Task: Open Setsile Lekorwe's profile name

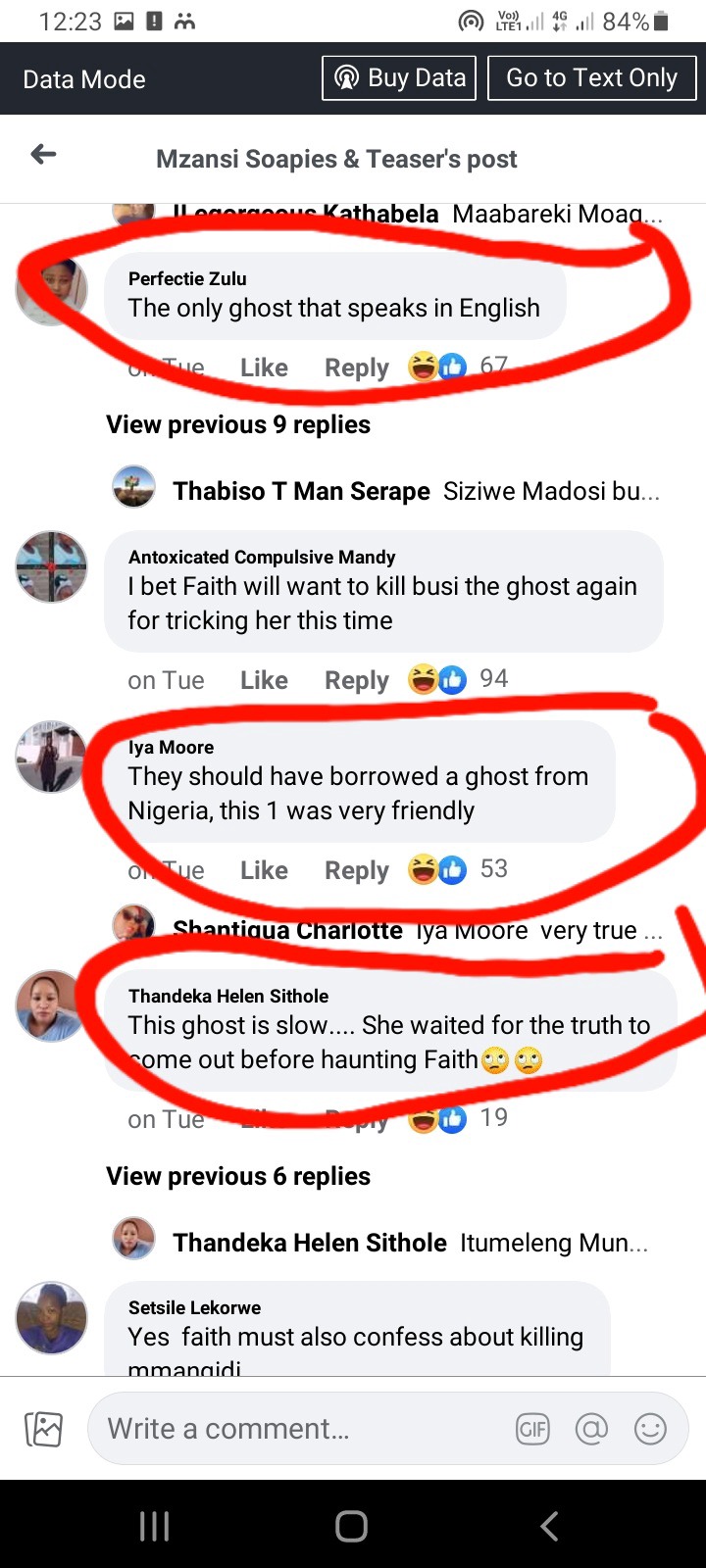Action: [x=194, y=1307]
